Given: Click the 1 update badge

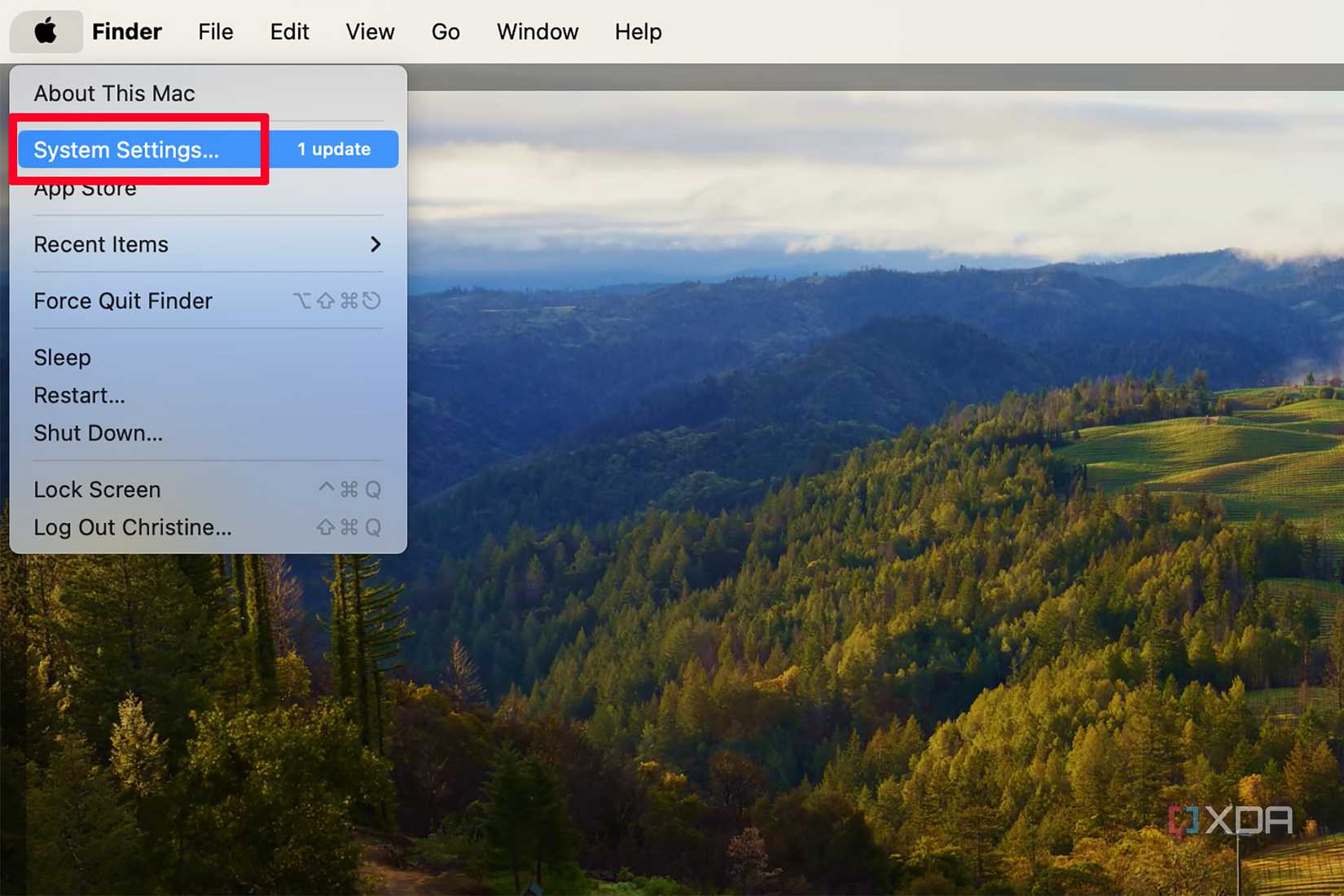Looking at the screenshot, I should [334, 150].
